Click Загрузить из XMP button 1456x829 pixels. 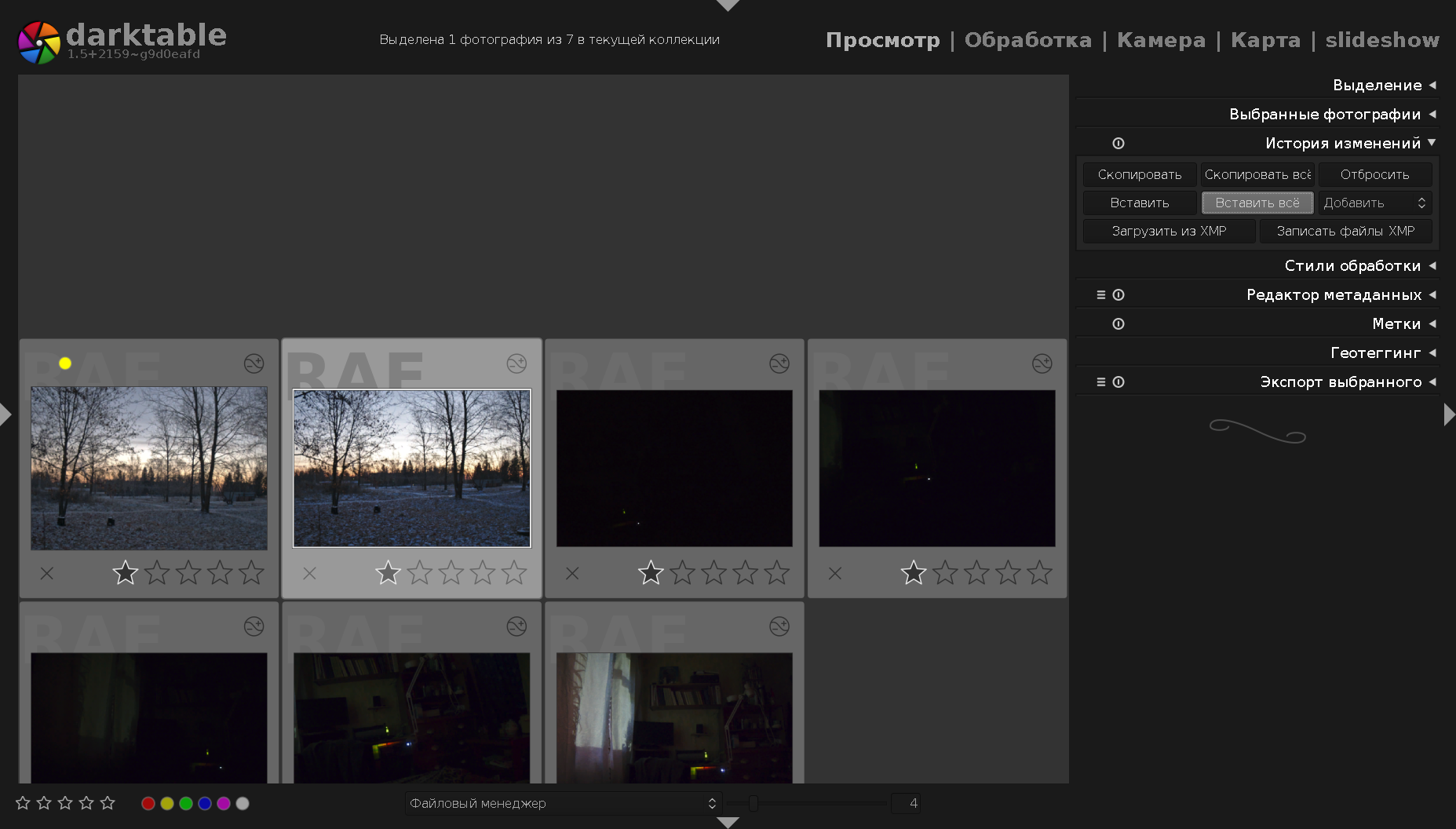[x=1169, y=231]
